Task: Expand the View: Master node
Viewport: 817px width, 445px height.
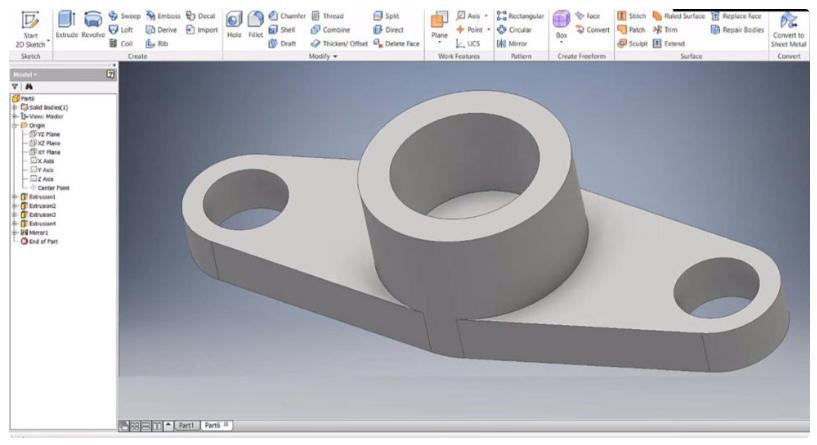Action: click(x=15, y=116)
